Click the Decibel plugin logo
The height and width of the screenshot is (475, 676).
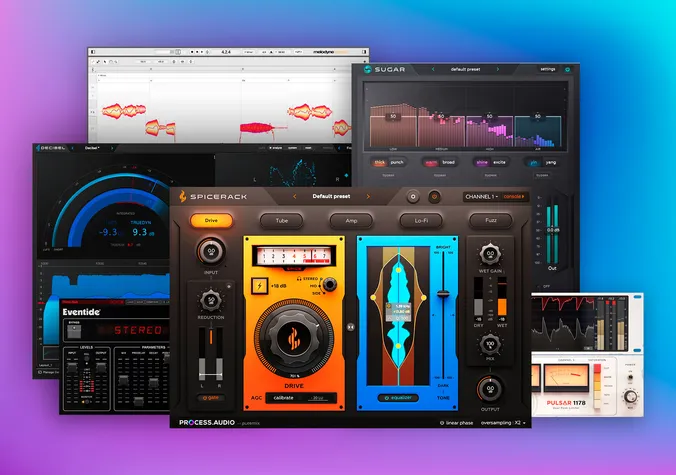coord(52,148)
